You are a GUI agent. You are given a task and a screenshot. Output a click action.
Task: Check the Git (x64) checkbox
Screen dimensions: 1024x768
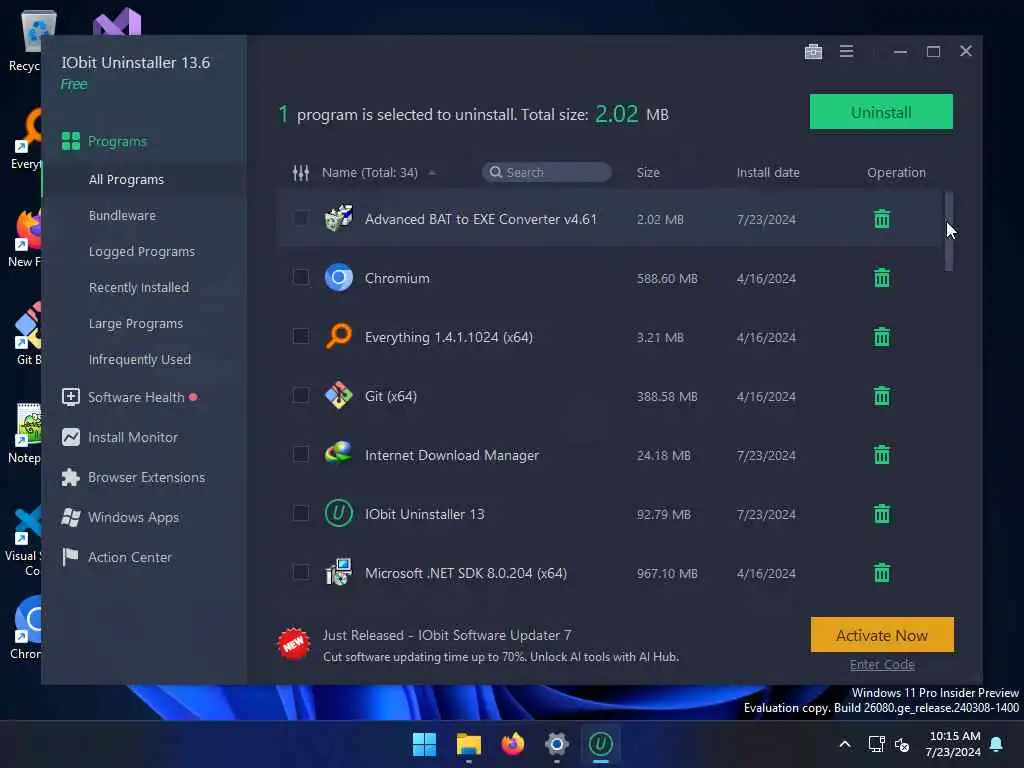click(300, 394)
